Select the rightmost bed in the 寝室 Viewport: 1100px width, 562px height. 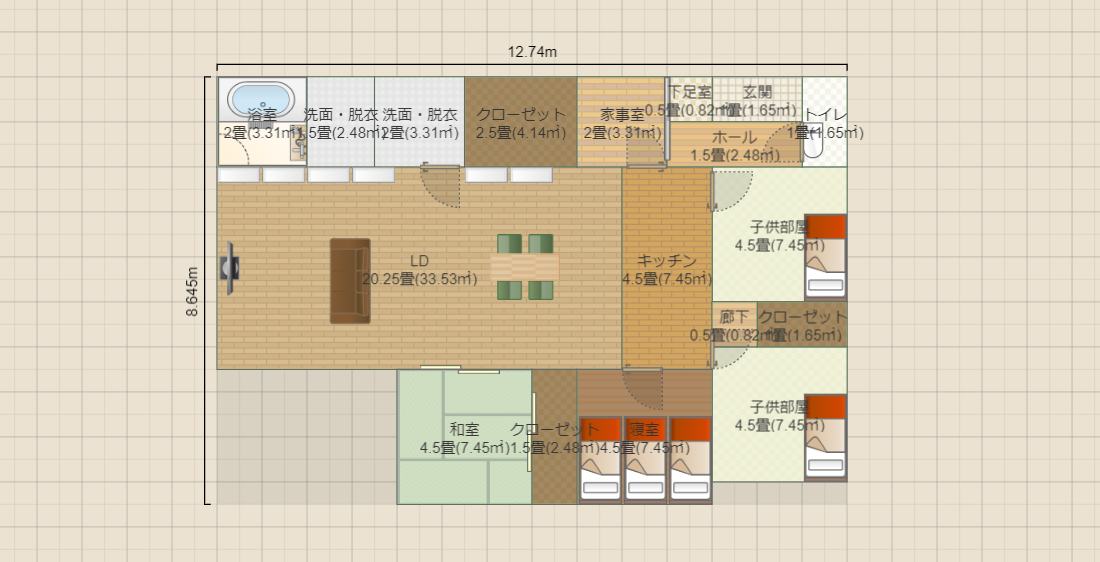pos(690,460)
